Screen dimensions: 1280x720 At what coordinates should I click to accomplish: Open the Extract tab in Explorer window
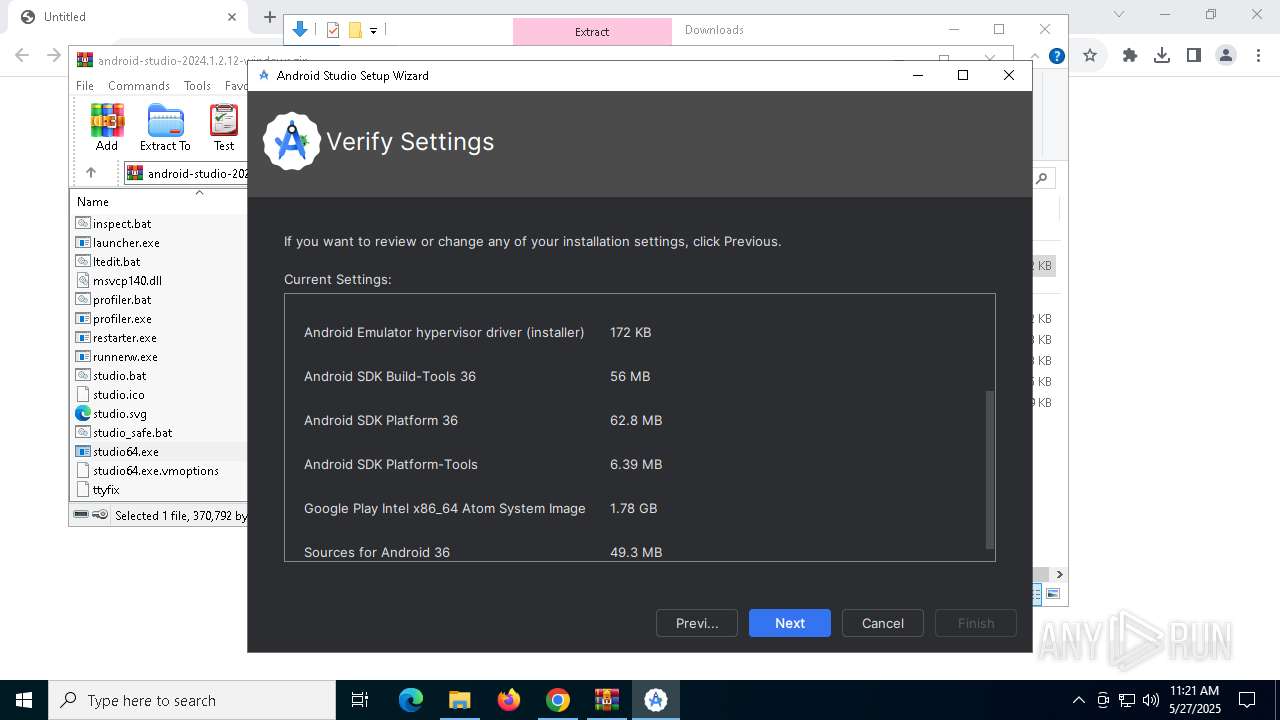coord(592,31)
